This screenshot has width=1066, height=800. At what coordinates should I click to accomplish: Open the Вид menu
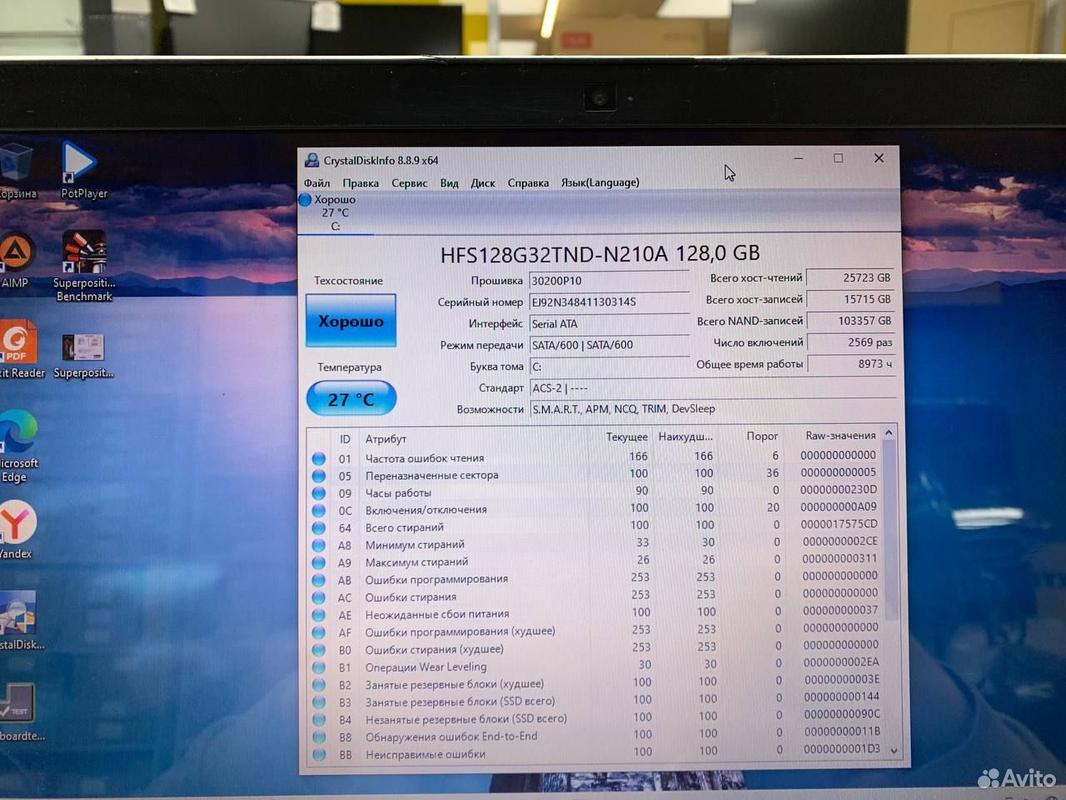click(449, 183)
